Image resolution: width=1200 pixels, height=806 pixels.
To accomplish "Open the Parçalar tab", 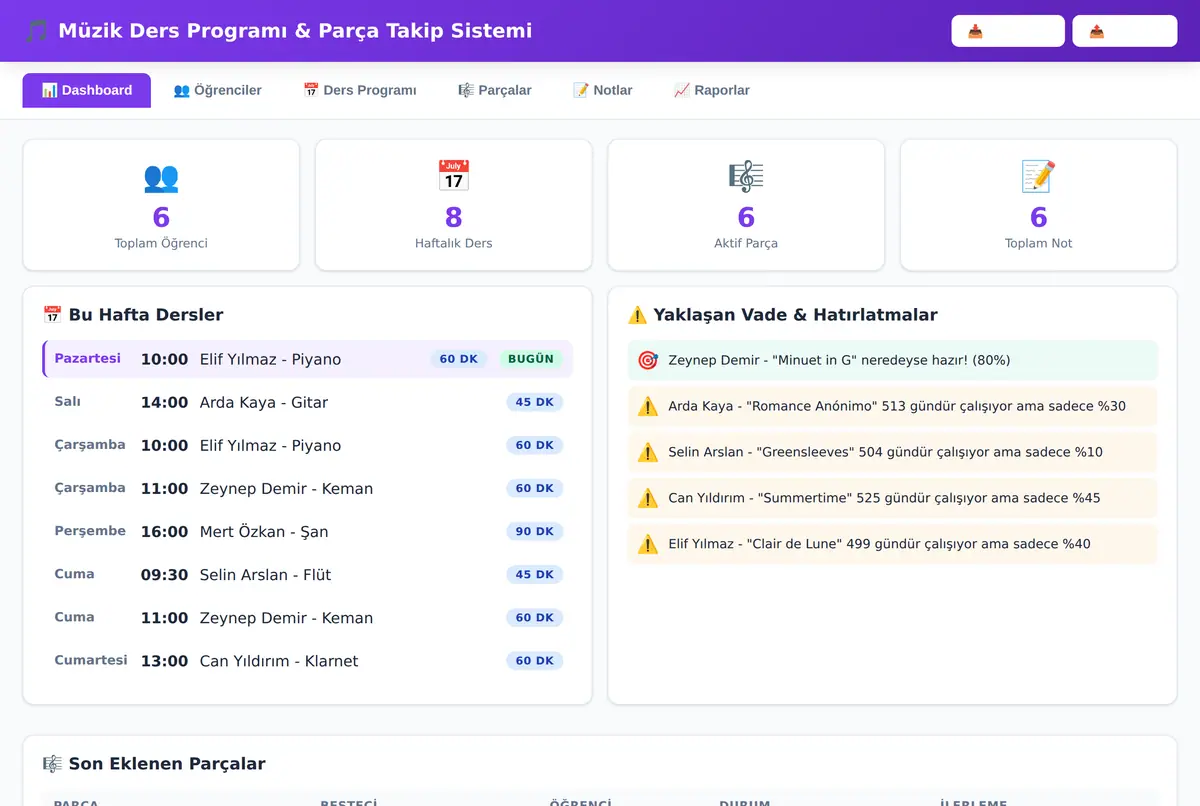I will pos(494,90).
